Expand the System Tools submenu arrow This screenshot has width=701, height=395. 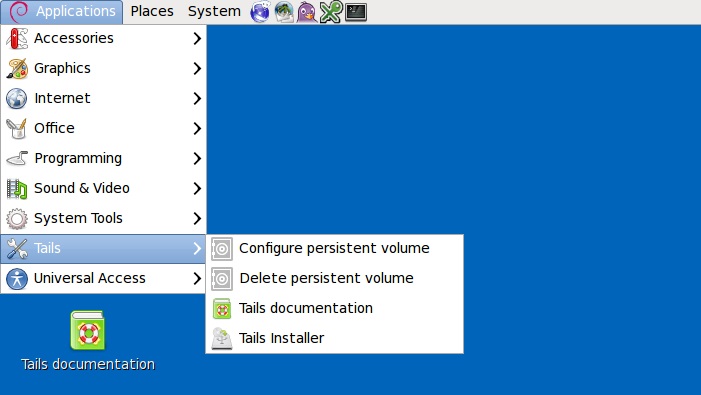point(197,218)
